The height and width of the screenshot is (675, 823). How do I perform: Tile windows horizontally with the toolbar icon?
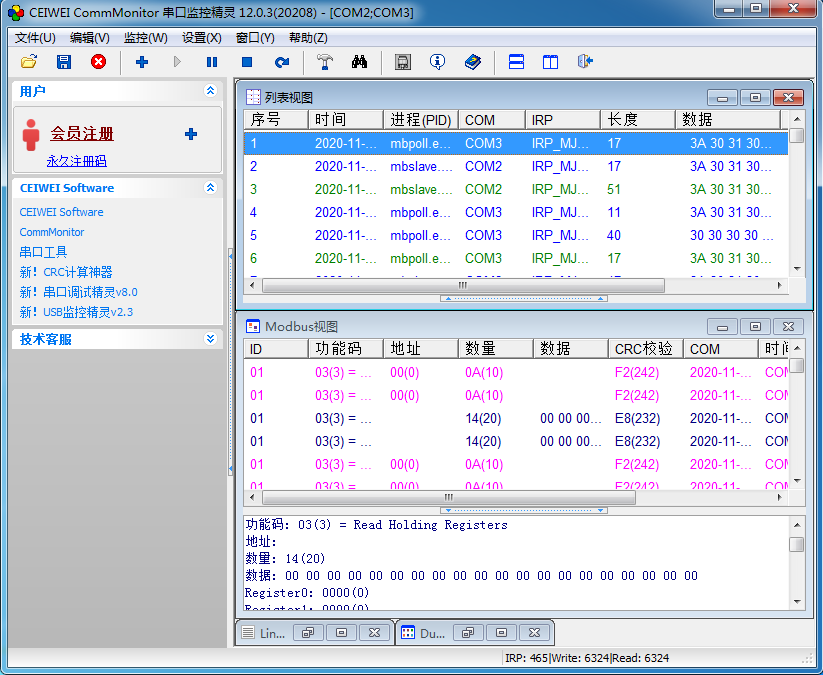point(516,62)
